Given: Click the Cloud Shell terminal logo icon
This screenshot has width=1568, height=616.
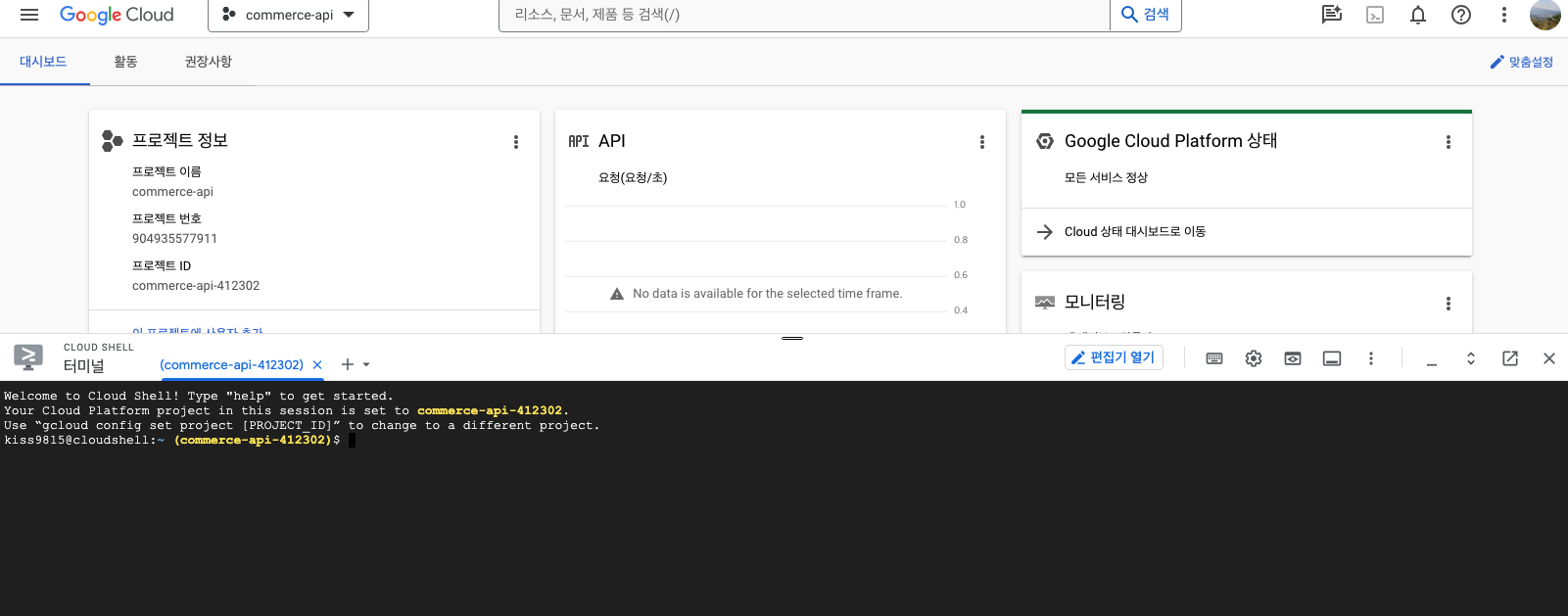Looking at the screenshot, I should click(x=28, y=357).
